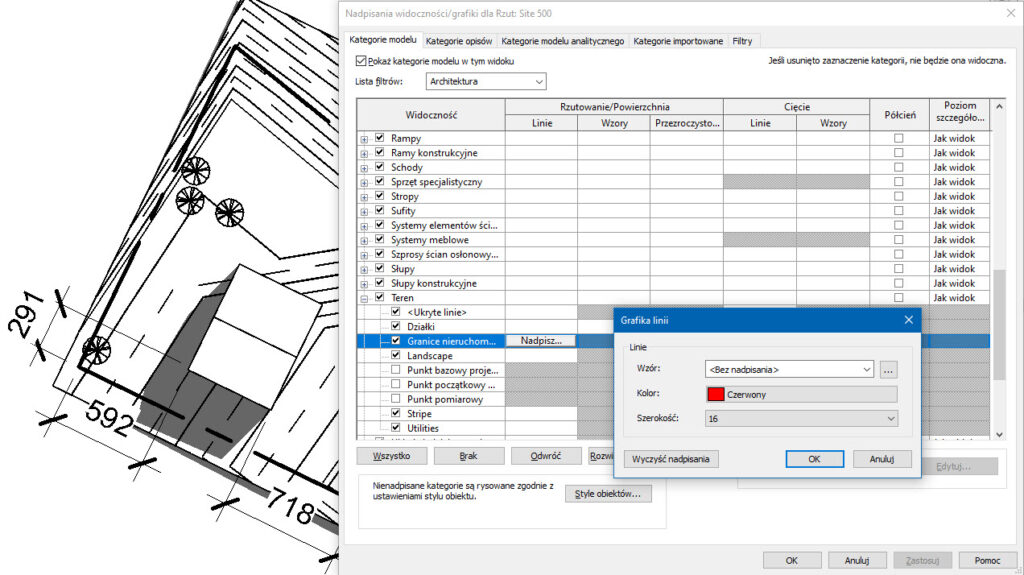Viewport: 1024px width, 575px height.
Task: Collapse the Teren category node
Action: [364, 298]
